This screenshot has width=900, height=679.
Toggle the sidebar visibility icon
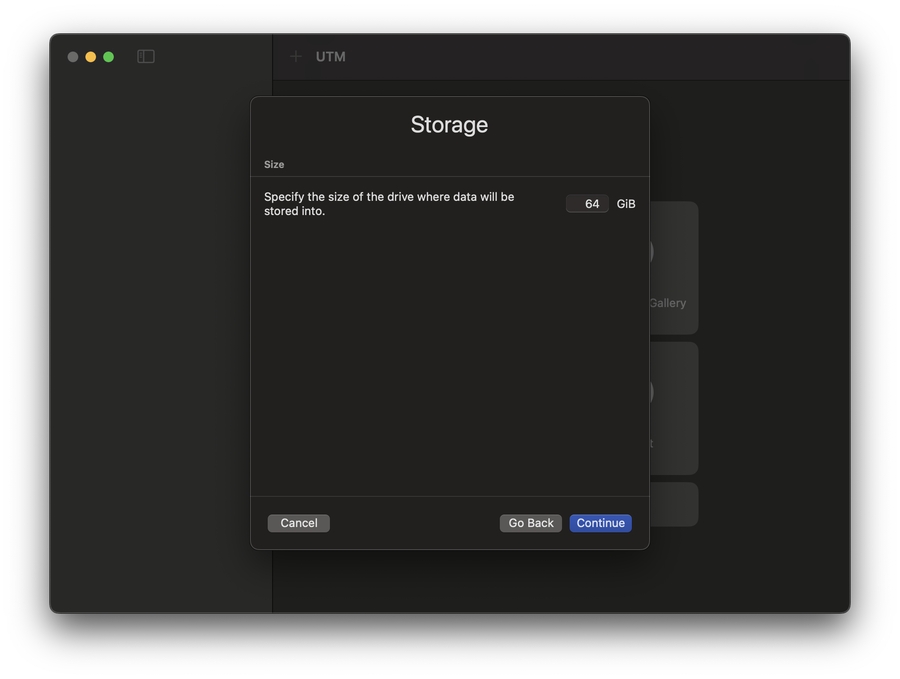pyautogui.click(x=146, y=57)
